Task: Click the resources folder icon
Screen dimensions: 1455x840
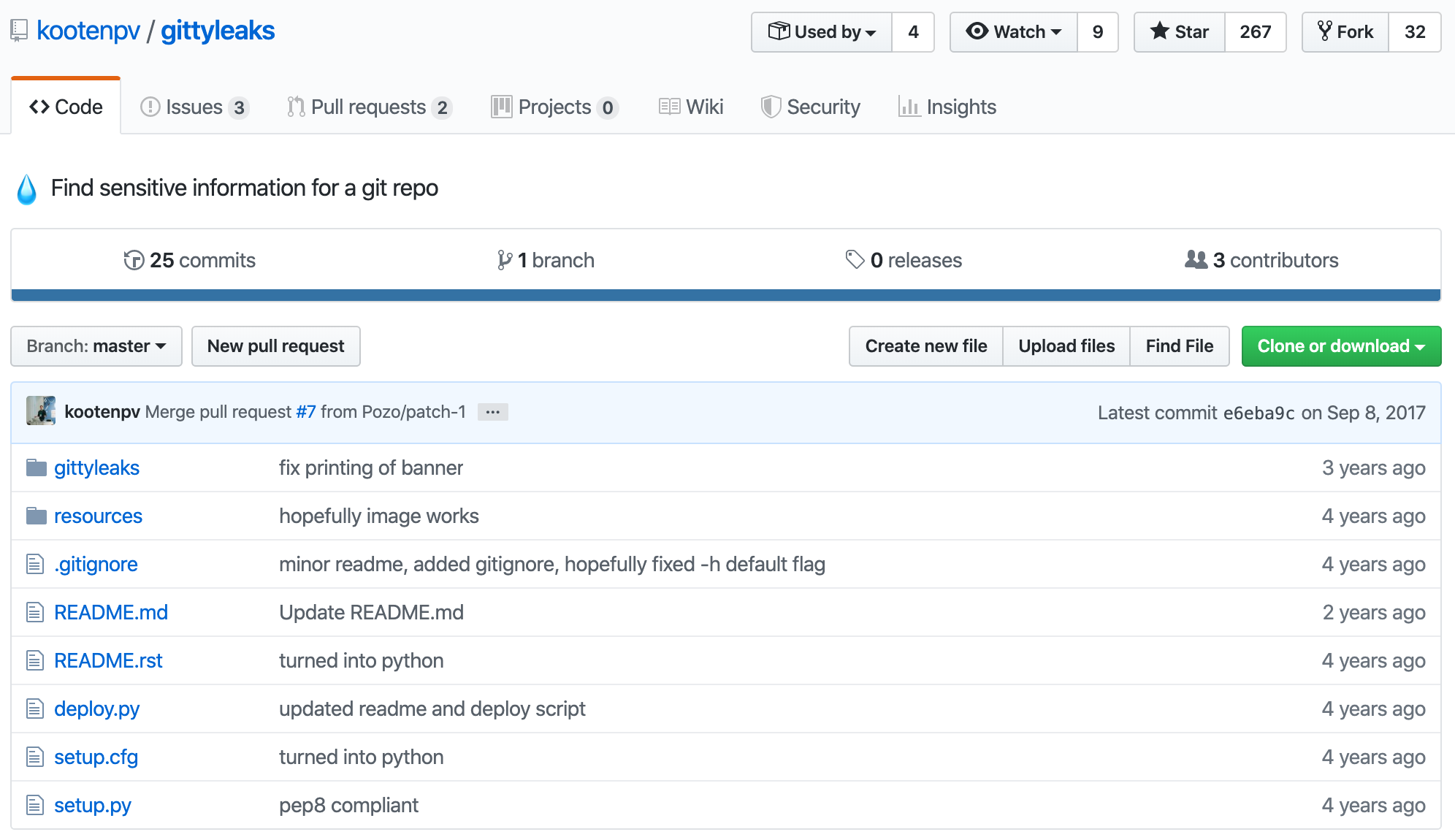Action: (x=36, y=516)
